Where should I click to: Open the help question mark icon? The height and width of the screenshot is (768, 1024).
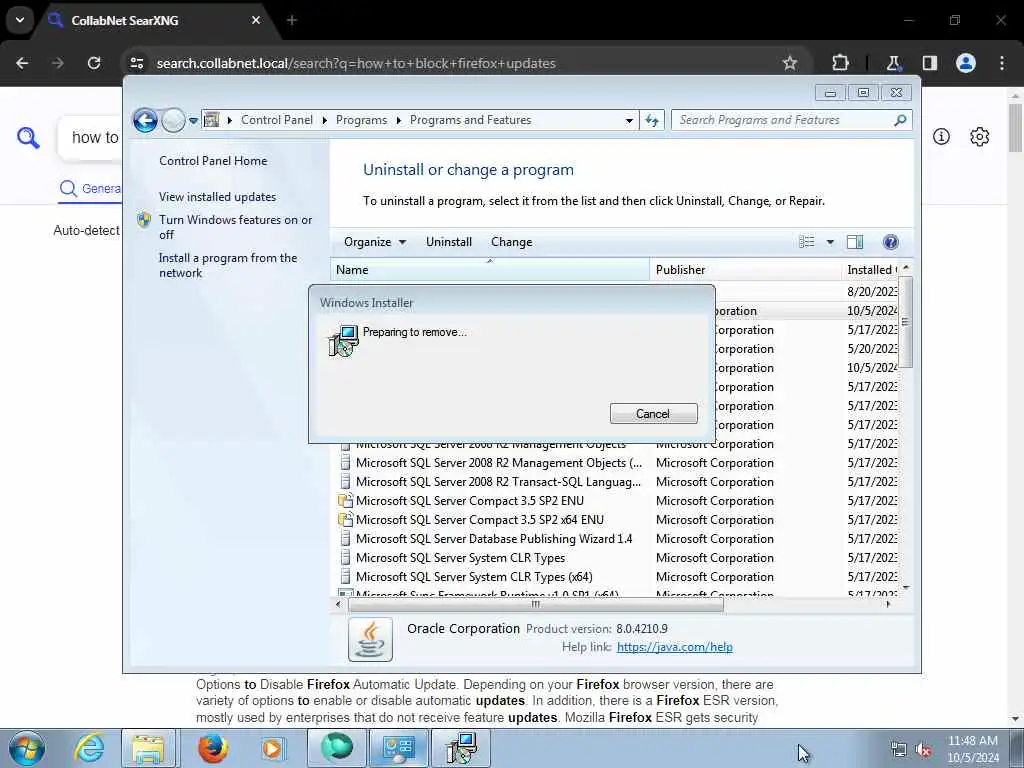[890, 242]
